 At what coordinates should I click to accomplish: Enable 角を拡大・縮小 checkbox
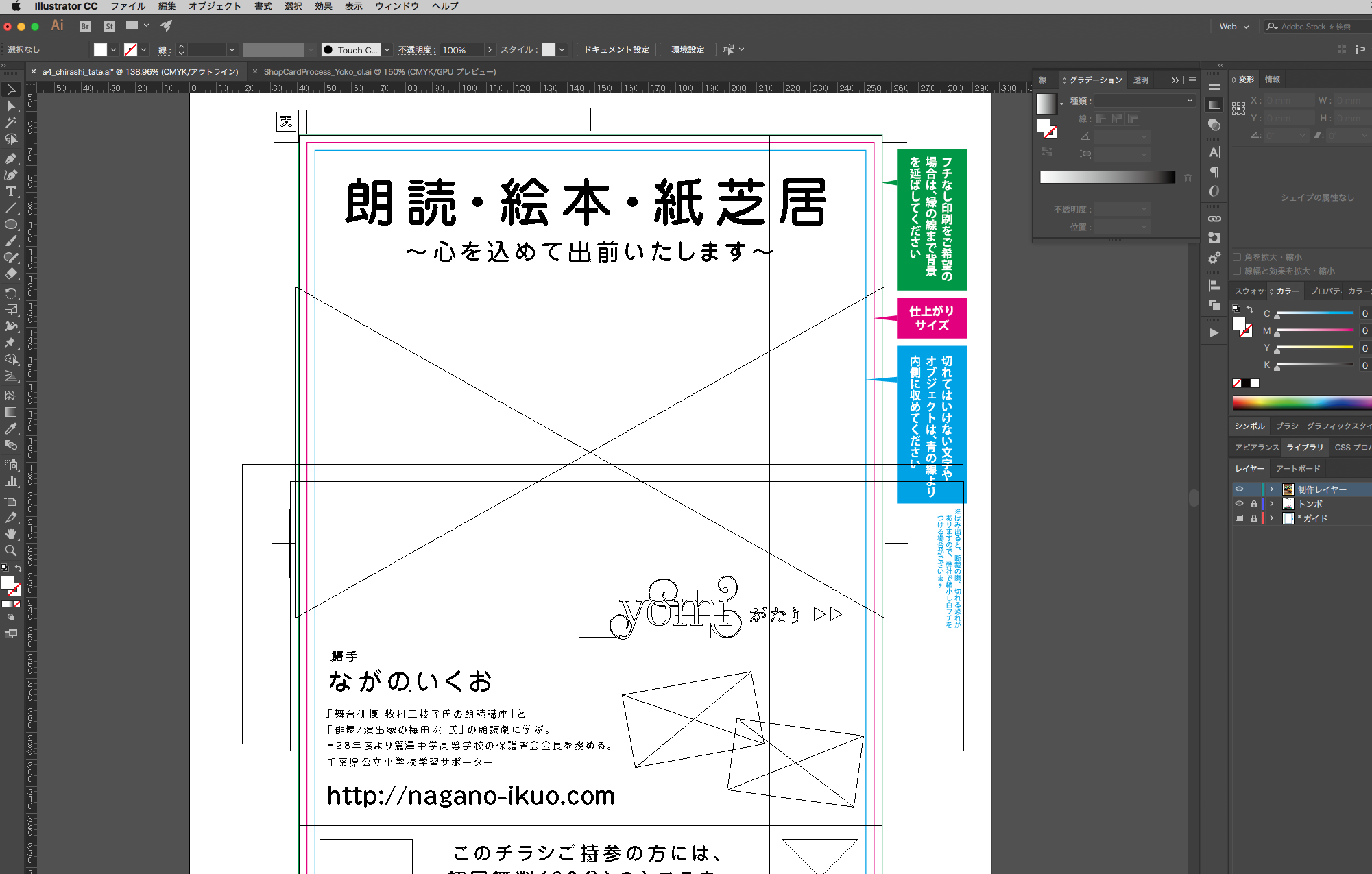[1238, 257]
